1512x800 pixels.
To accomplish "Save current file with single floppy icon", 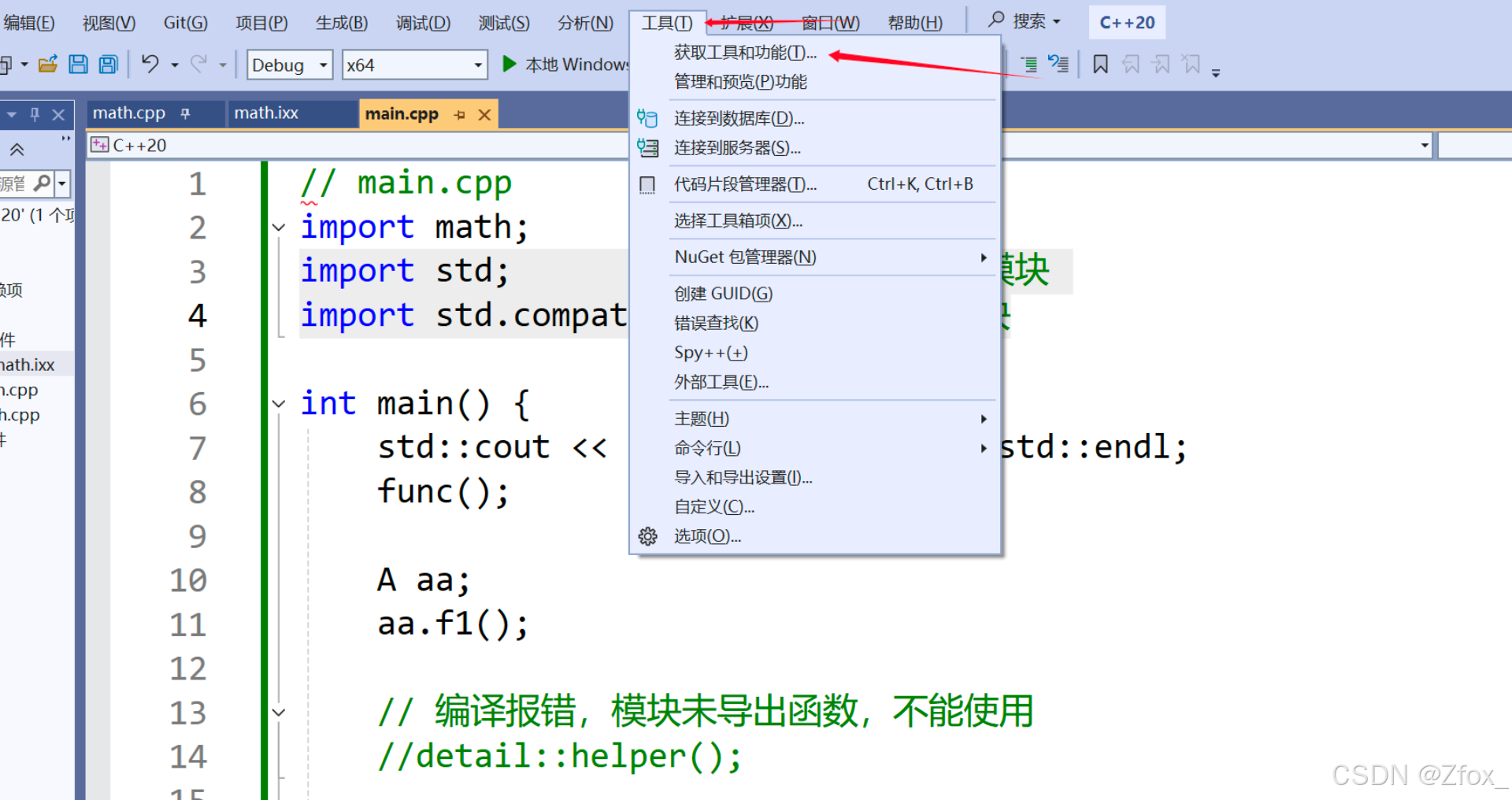I will (x=78, y=65).
